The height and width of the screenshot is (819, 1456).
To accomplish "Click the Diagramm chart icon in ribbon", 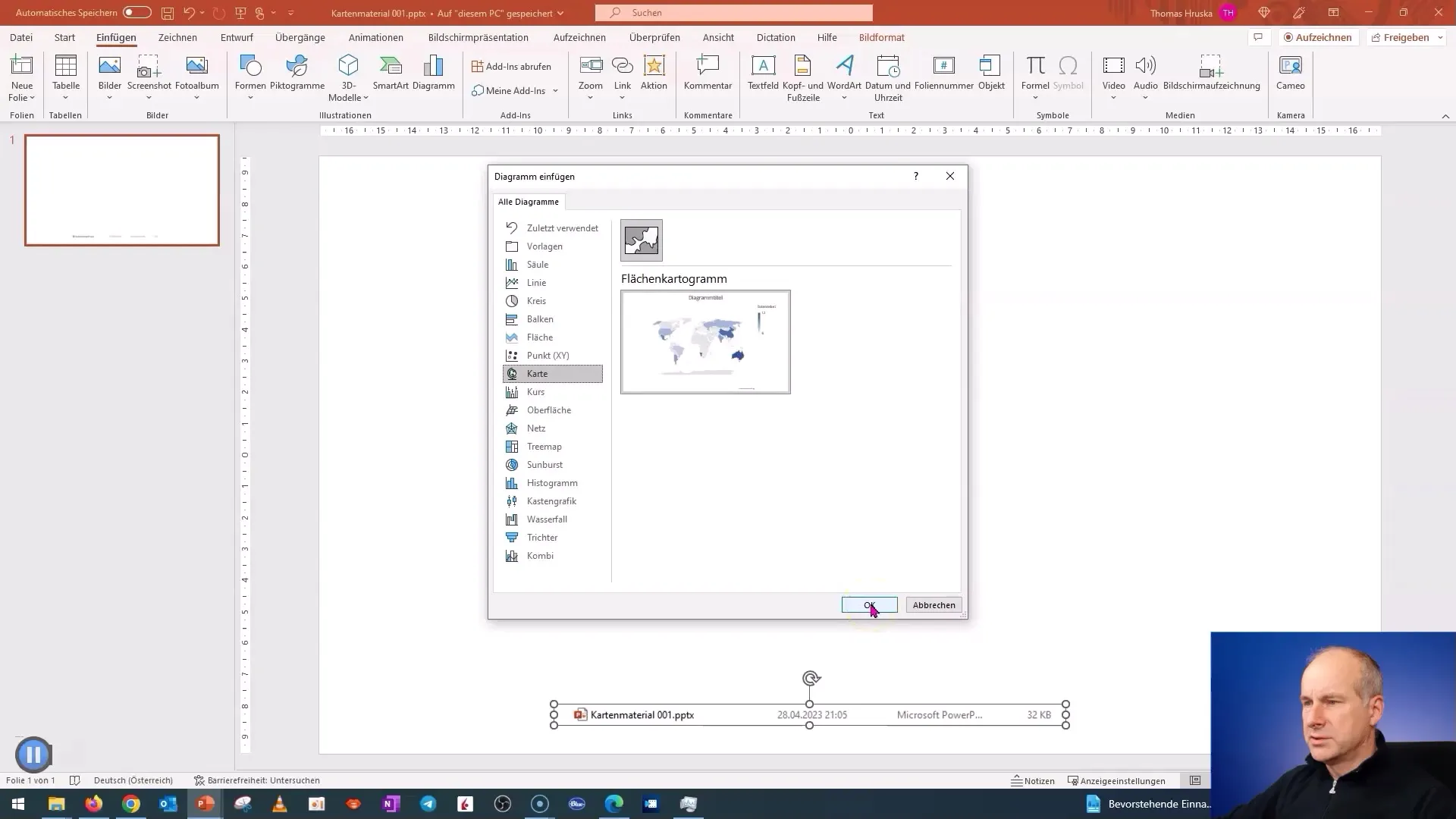I will [x=434, y=67].
